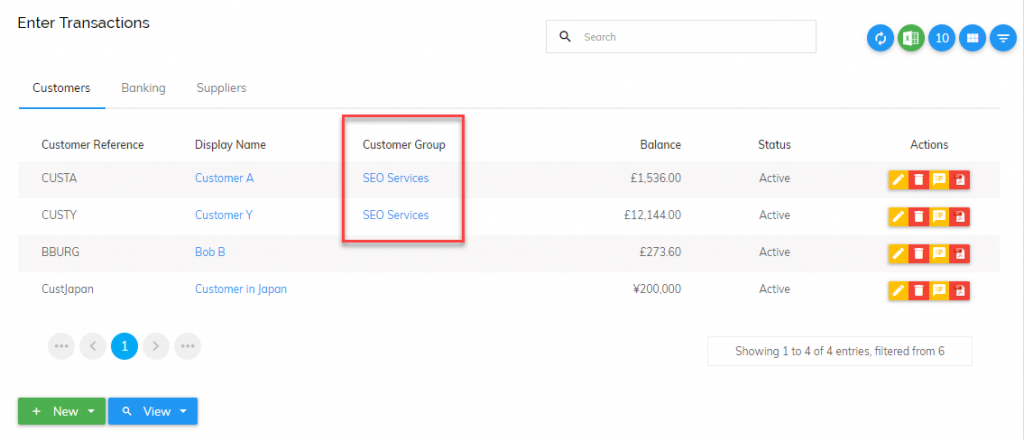The image size is (1024, 440).
Task: Open the Customer A display name link
Action: coord(224,178)
